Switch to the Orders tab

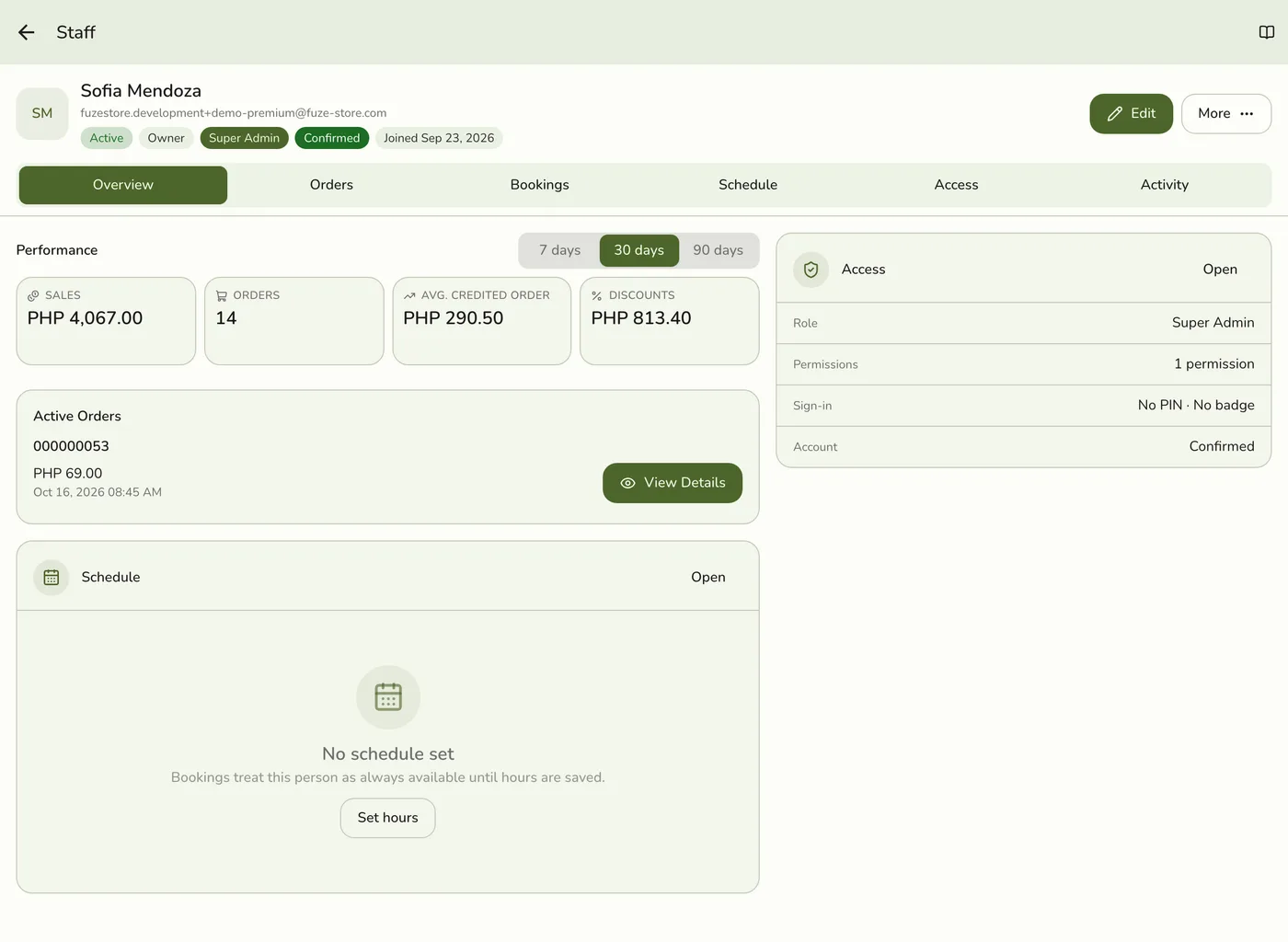coord(331,185)
